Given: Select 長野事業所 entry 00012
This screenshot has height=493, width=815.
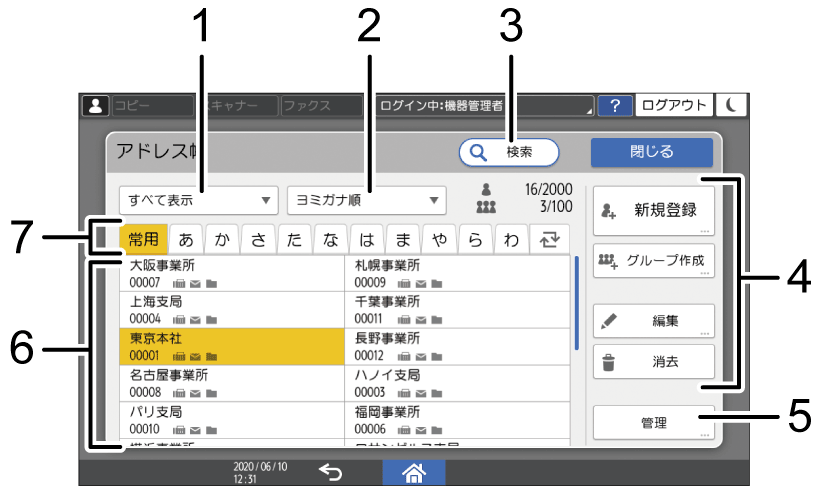Looking at the screenshot, I should tap(457, 347).
